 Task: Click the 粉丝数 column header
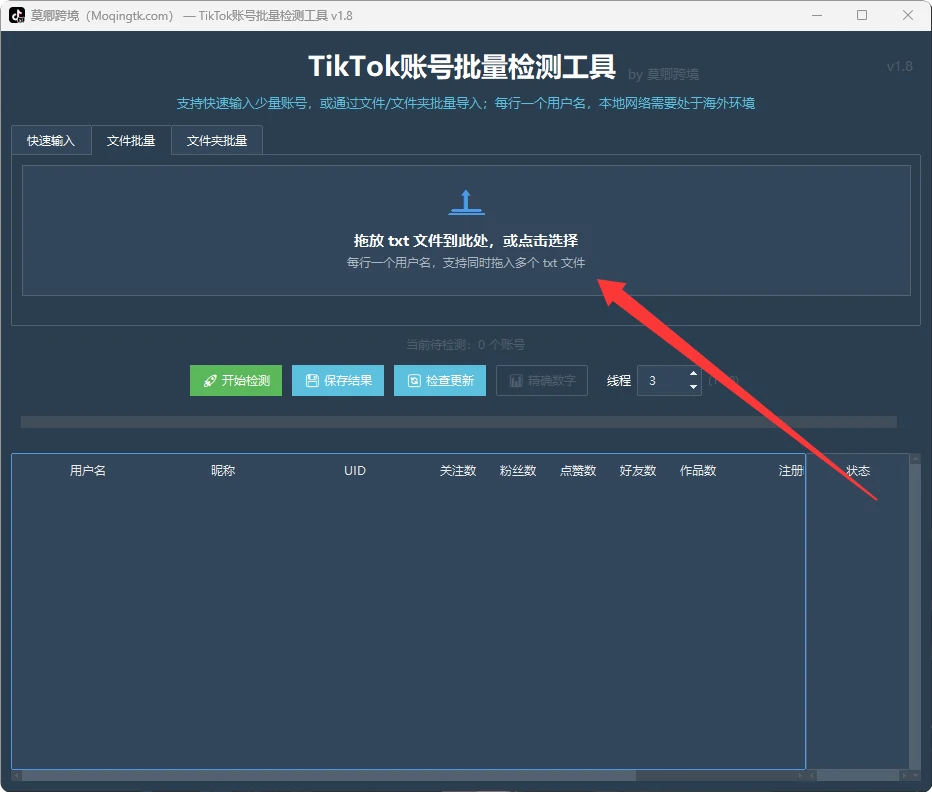(x=518, y=470)
